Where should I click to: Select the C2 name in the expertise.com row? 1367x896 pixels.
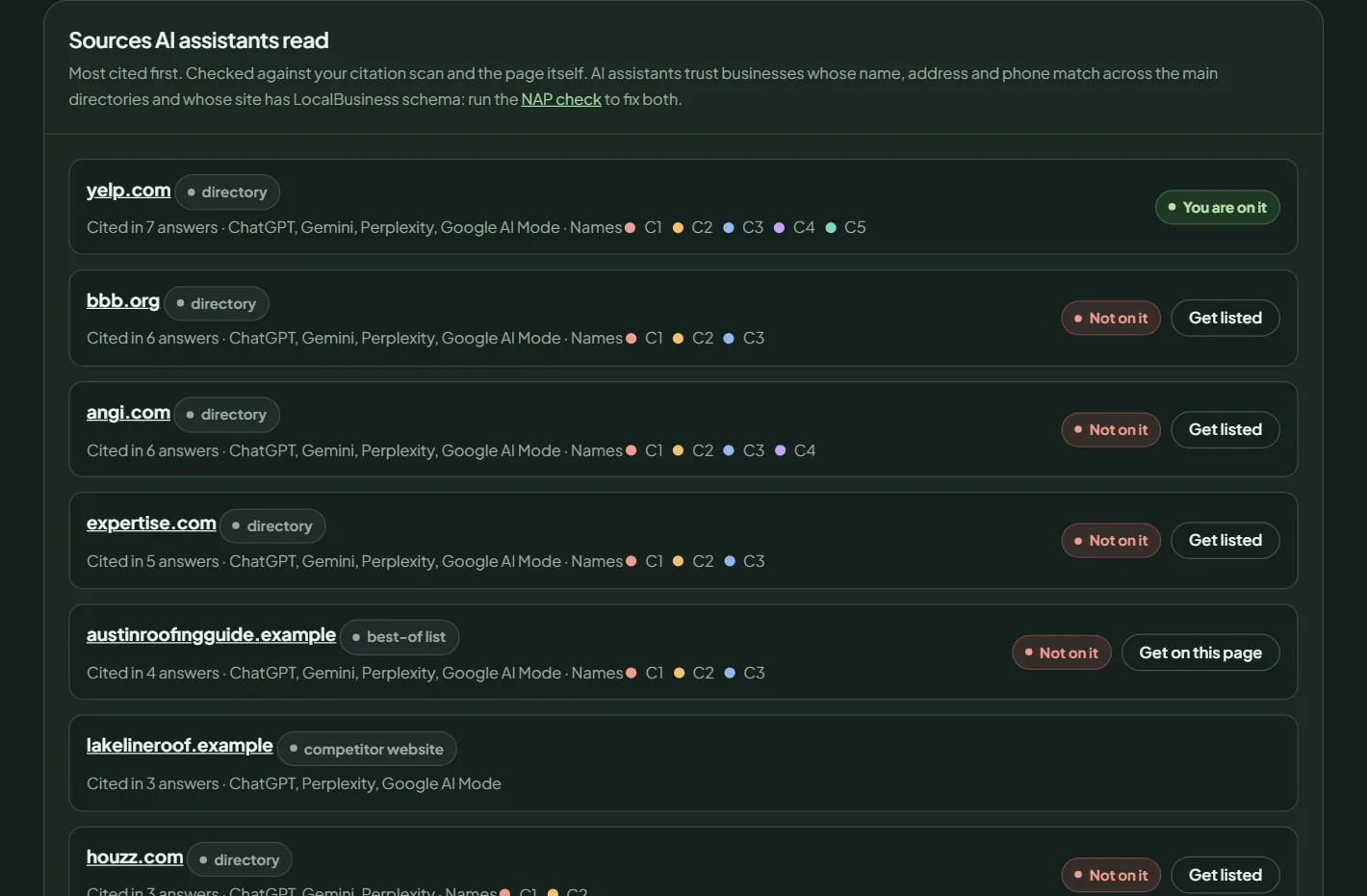tap(693, 561)
